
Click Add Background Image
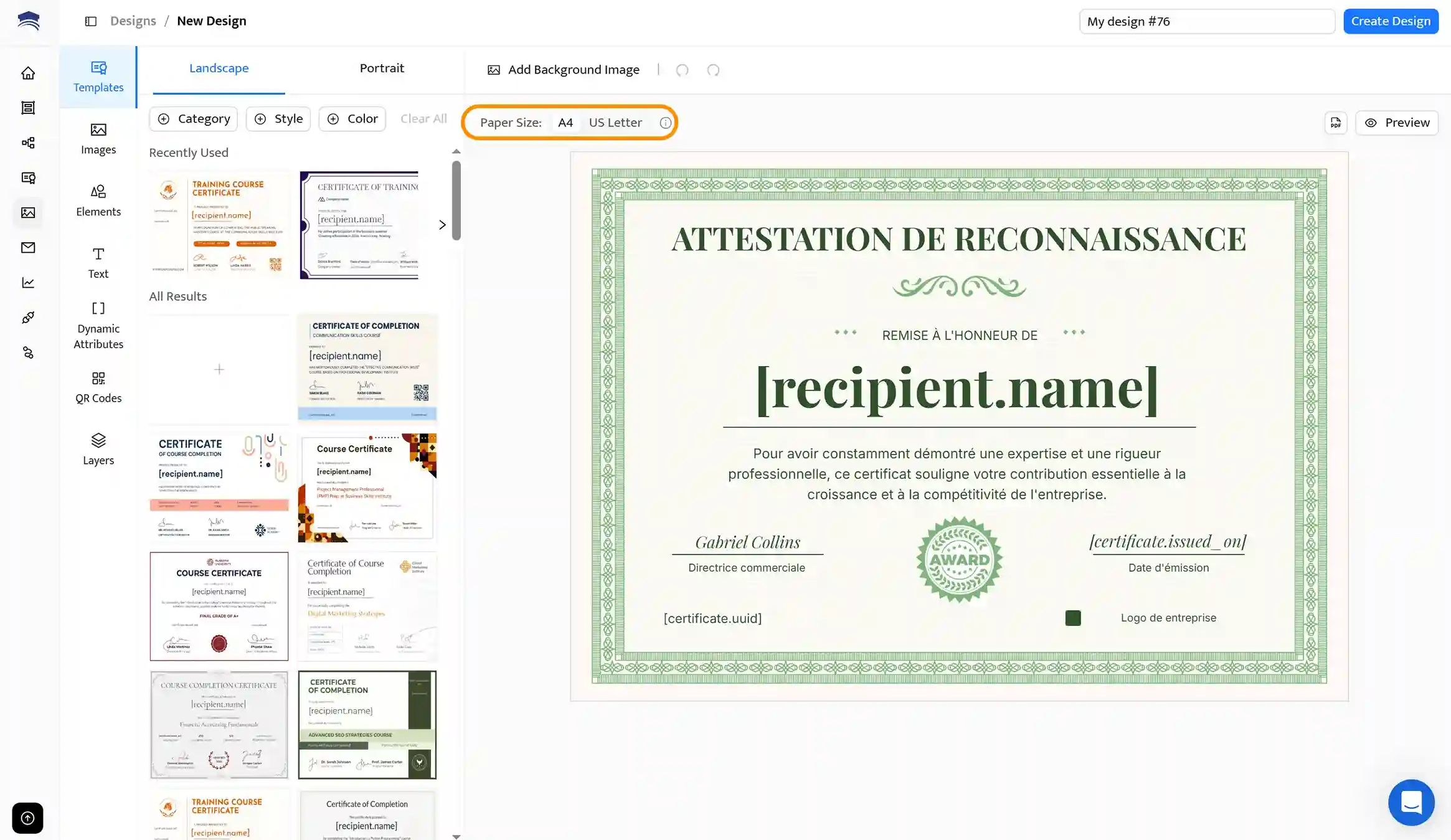(564, 70)
